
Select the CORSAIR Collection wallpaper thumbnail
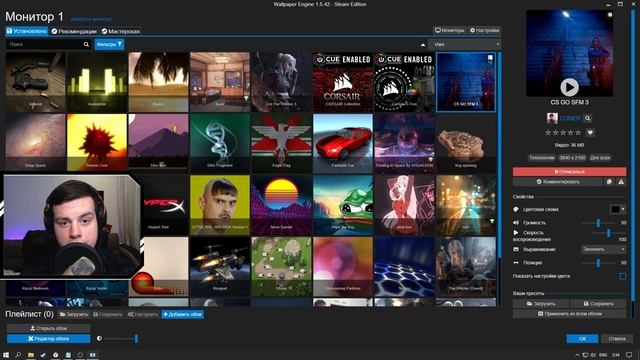coord(342,82)
